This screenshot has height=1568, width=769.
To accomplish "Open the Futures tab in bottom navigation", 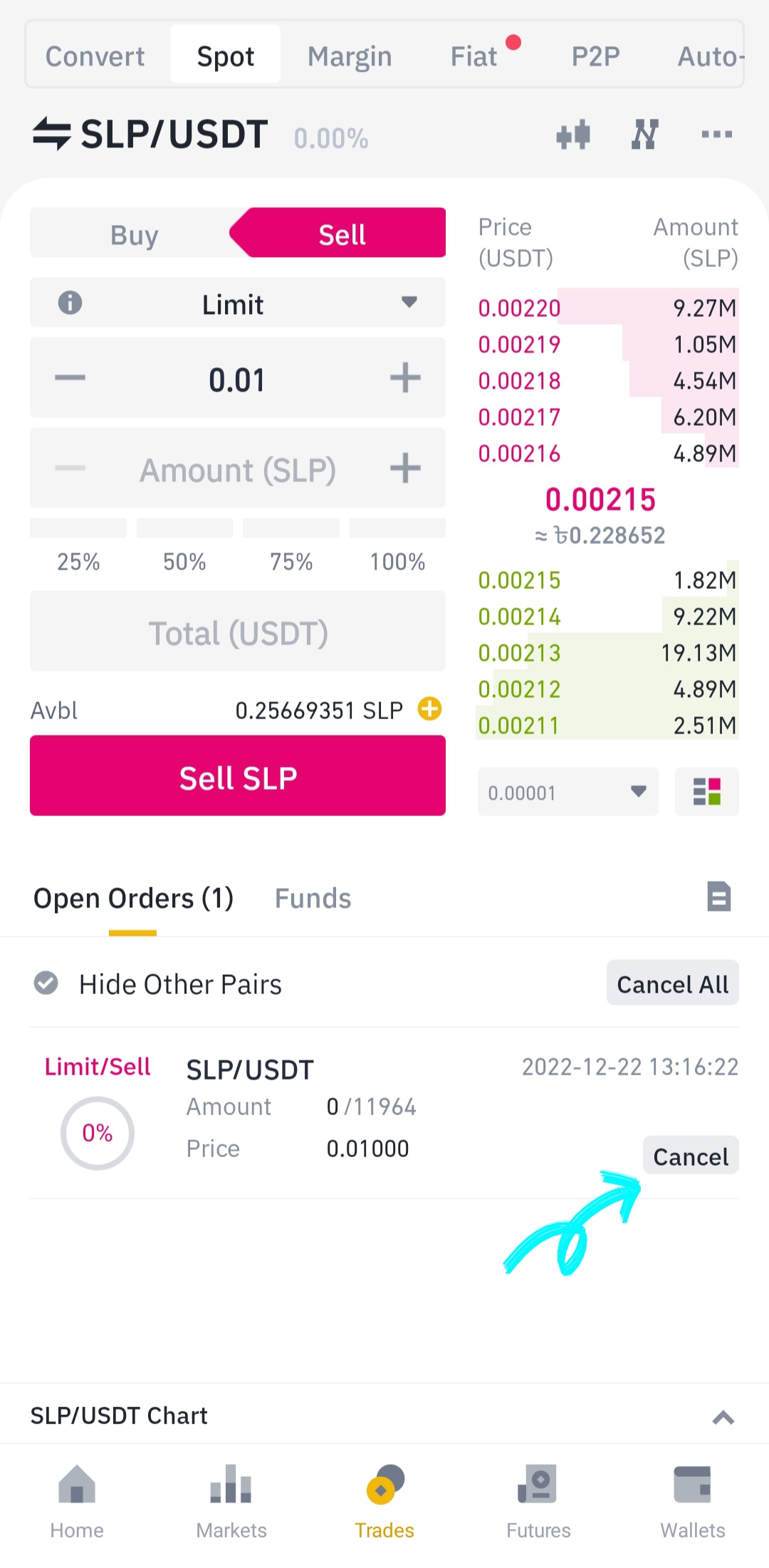I will coord(538,1500).
